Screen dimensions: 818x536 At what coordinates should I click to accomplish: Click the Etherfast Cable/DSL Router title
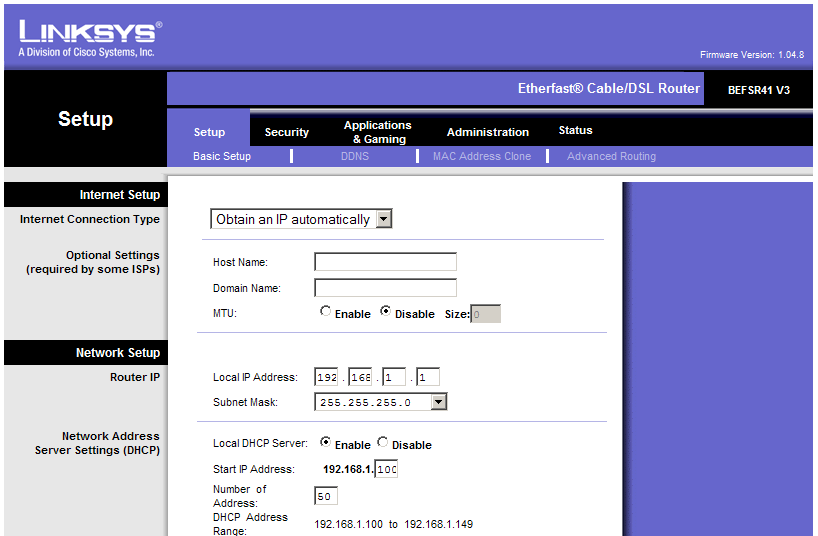pyautogui.click(x=609, y=88)
